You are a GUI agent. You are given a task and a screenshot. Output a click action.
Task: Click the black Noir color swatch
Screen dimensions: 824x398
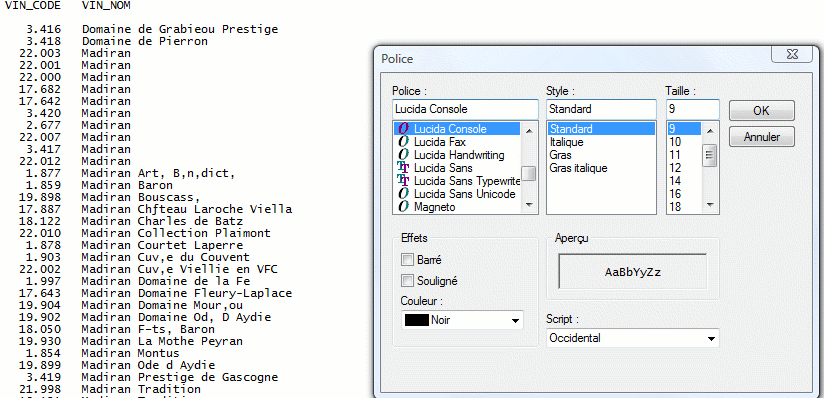(x=417, y=320)
